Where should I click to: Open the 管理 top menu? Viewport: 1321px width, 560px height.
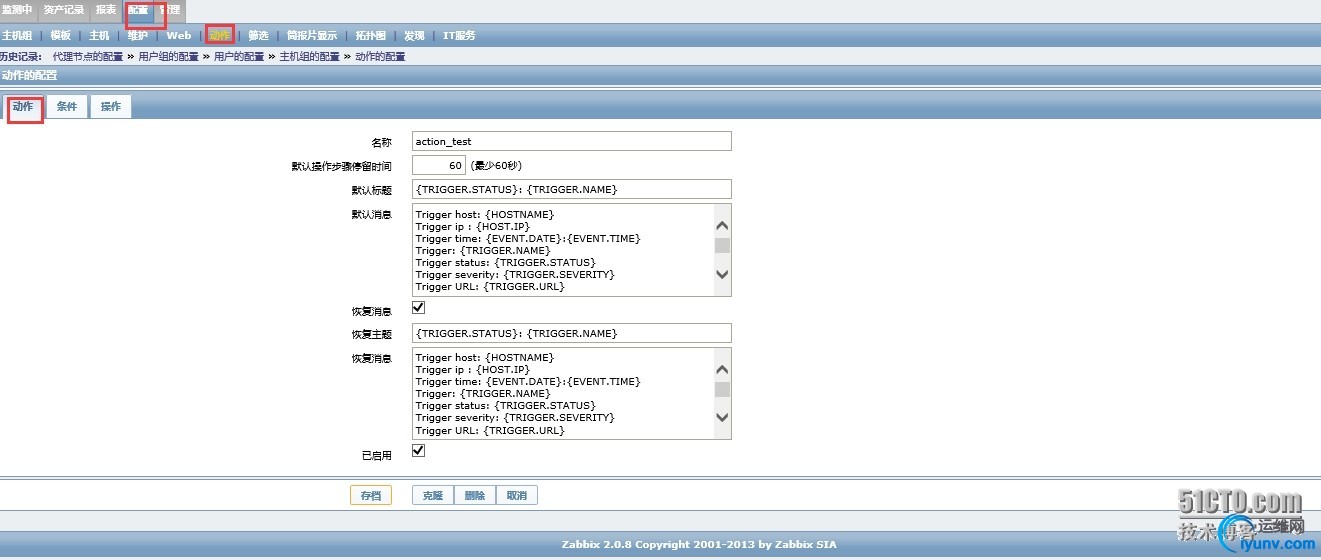[170, 10]
